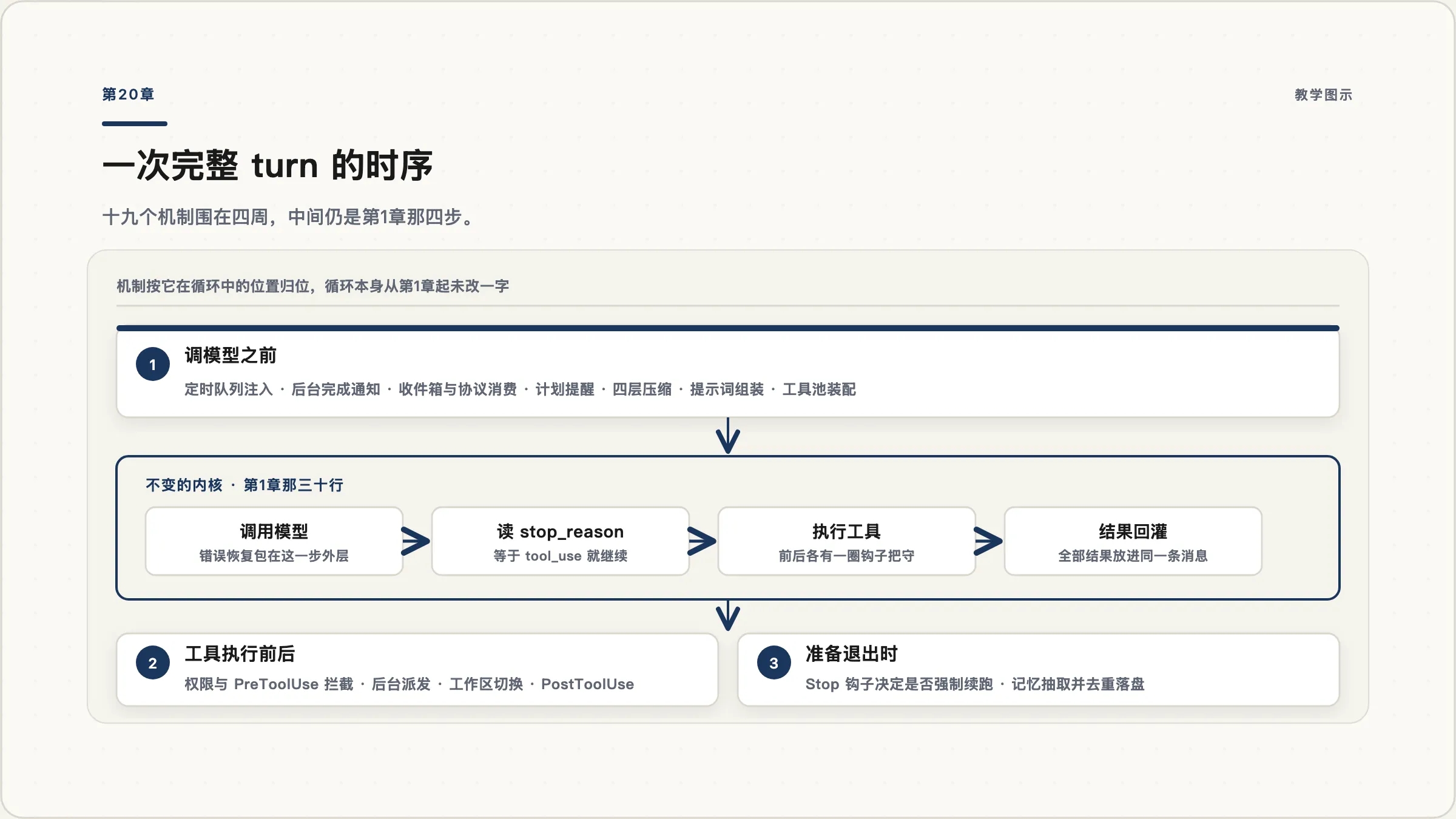Click the 教学图示 label at top right

pos(1323,95)
